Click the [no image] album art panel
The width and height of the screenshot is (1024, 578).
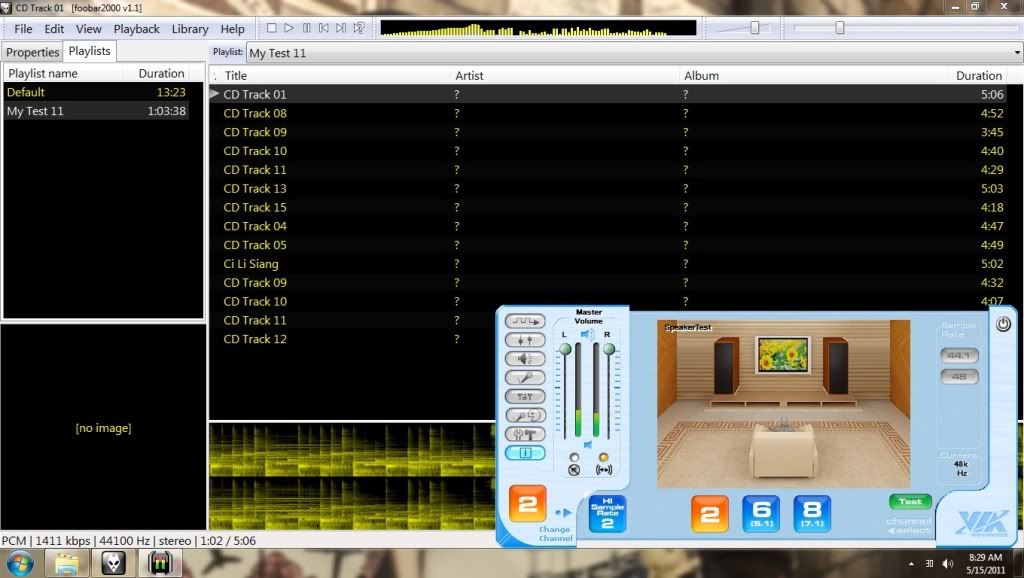[103, 428]
